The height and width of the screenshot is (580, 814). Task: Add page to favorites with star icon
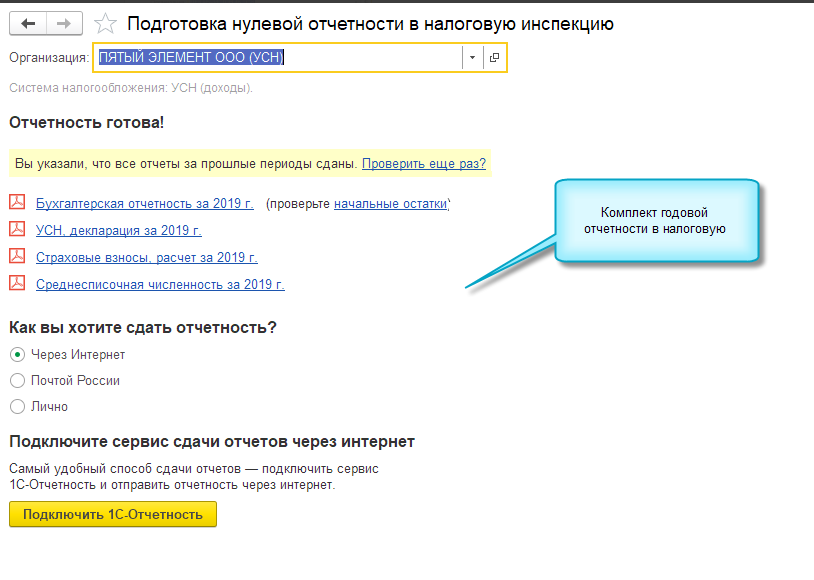tap(105, 24)
